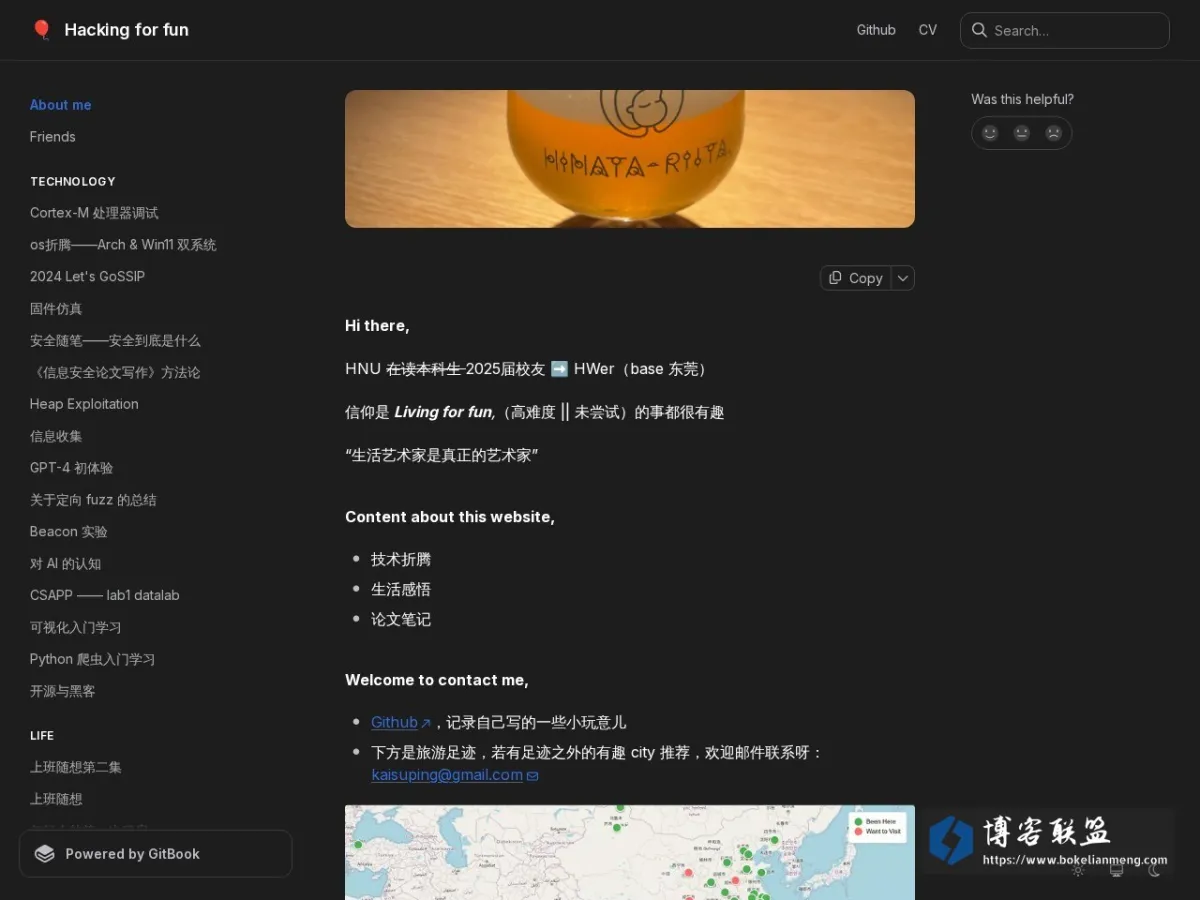Open 关于定向 fuzz 的总结 article
The width and height of the screenshot is (1200, 900).
pos(93,500)
